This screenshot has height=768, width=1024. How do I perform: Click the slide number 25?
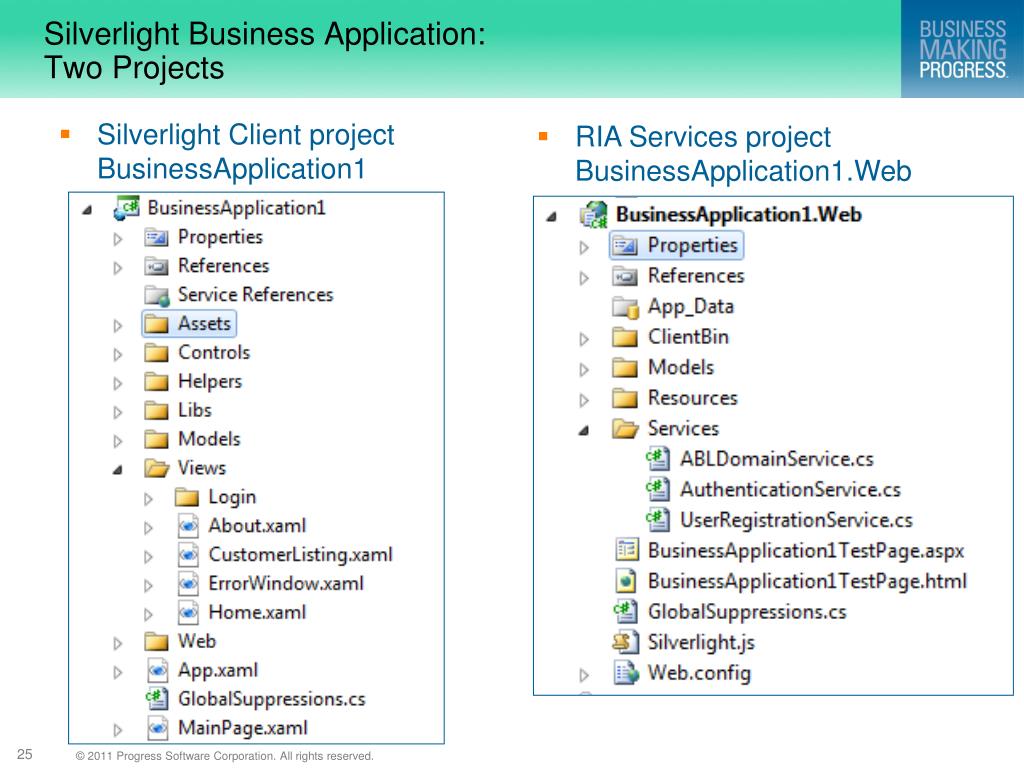coord(25,754)
